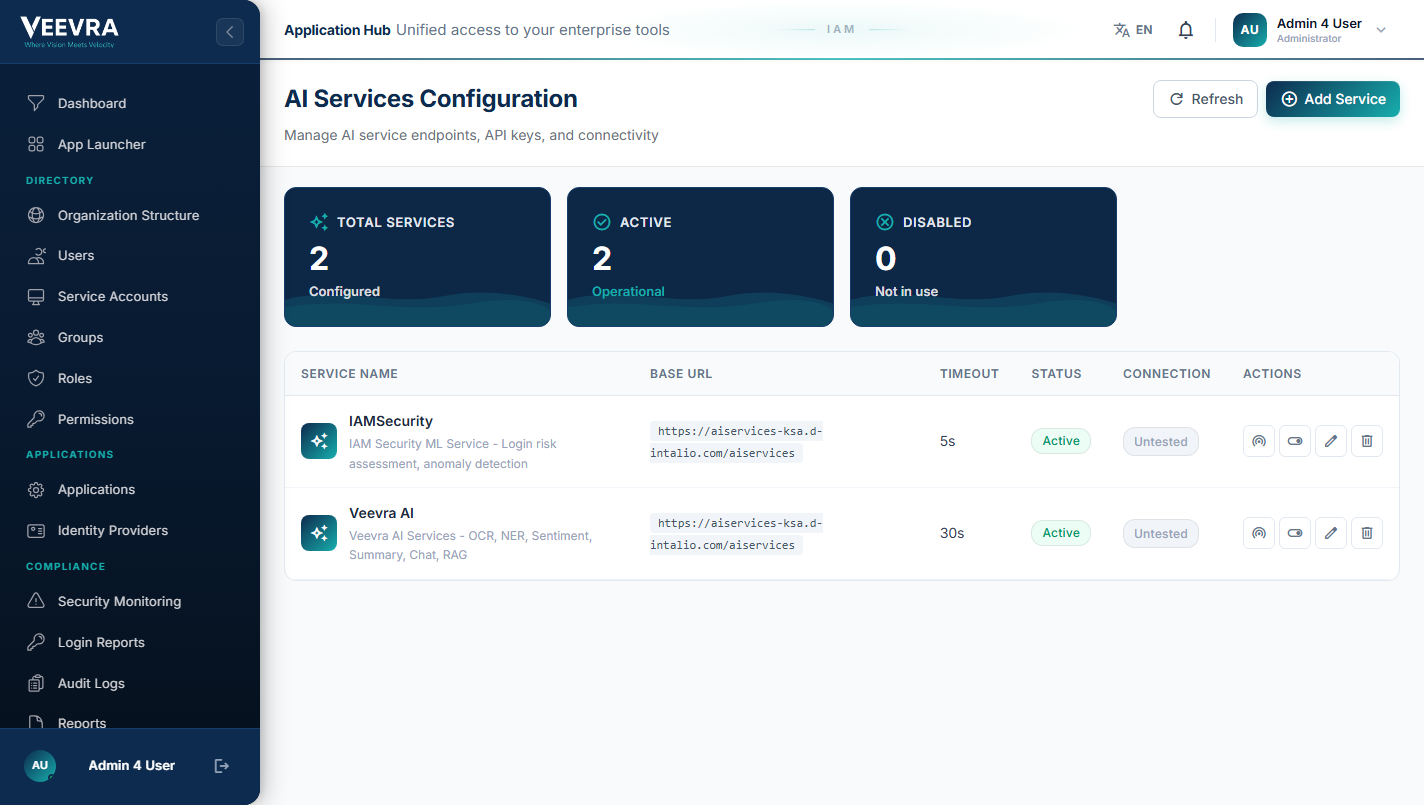The width and height of the screenshot is (1424, 805).
Task: Click the header AU avatar
Action: tap(1250, 30)
